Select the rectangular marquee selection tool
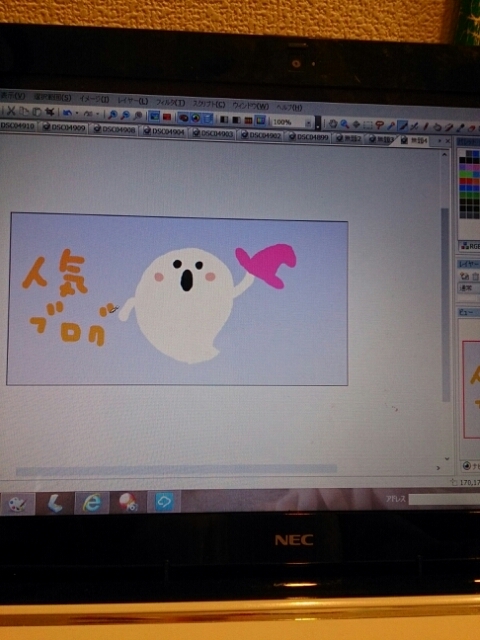The height and width of the screenshot is (640, 480). click(x=368, y=125)
